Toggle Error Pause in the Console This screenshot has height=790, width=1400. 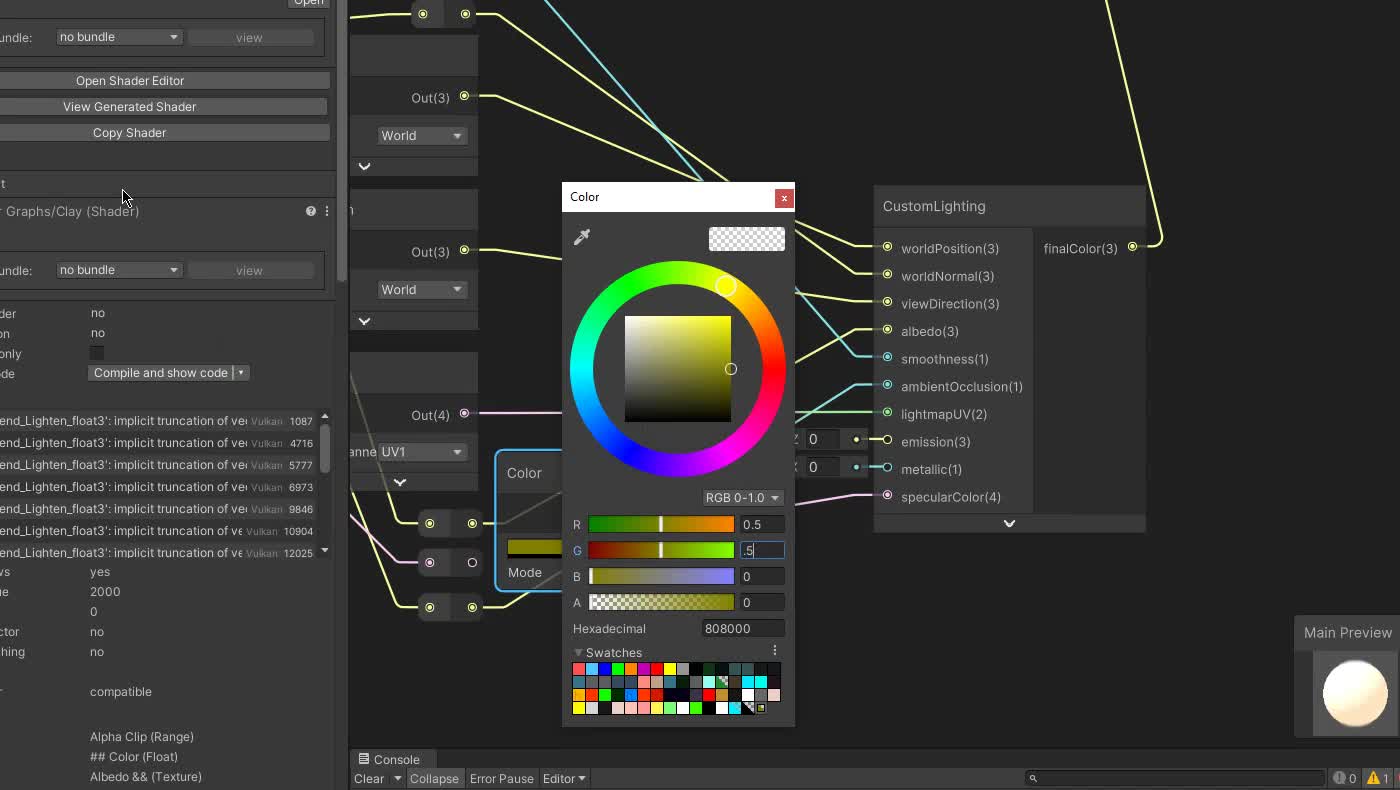point(501,779)
